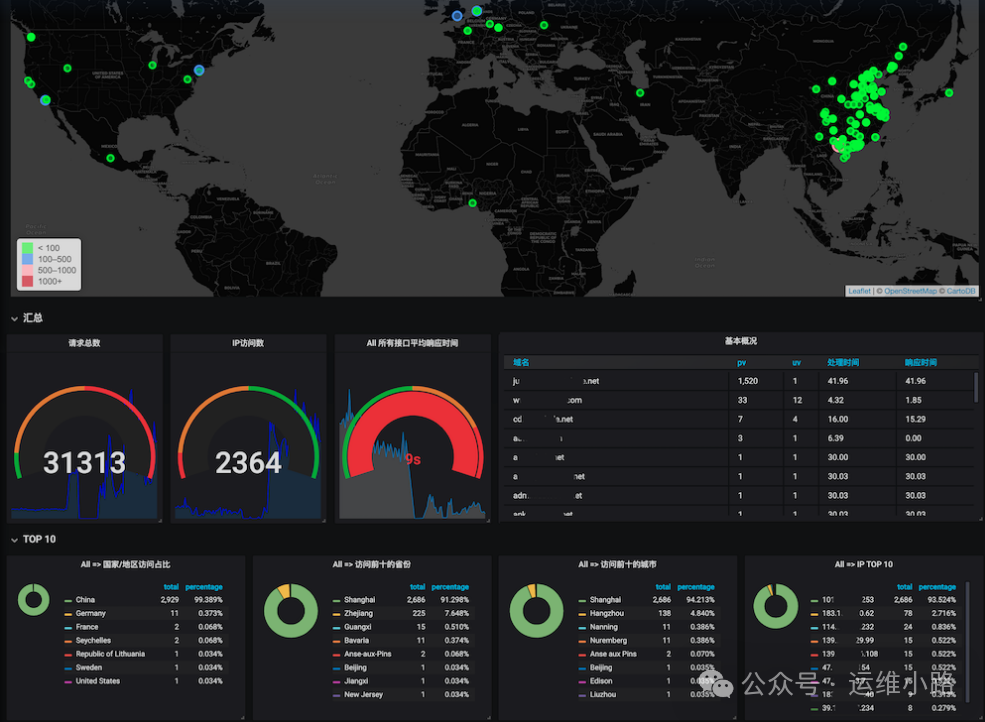Open the 基本概况 panel title menu
The width and height of the screenshot is (985, 722).
point(741,341)
